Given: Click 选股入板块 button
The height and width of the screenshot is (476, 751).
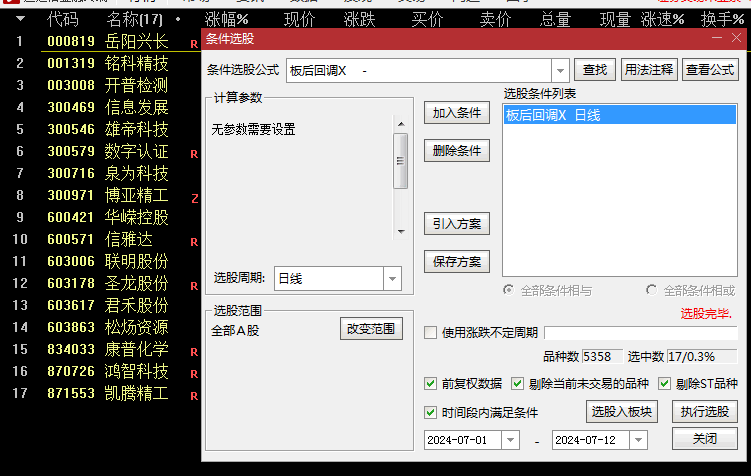Looking at the screenshot, I should [622, 411].
